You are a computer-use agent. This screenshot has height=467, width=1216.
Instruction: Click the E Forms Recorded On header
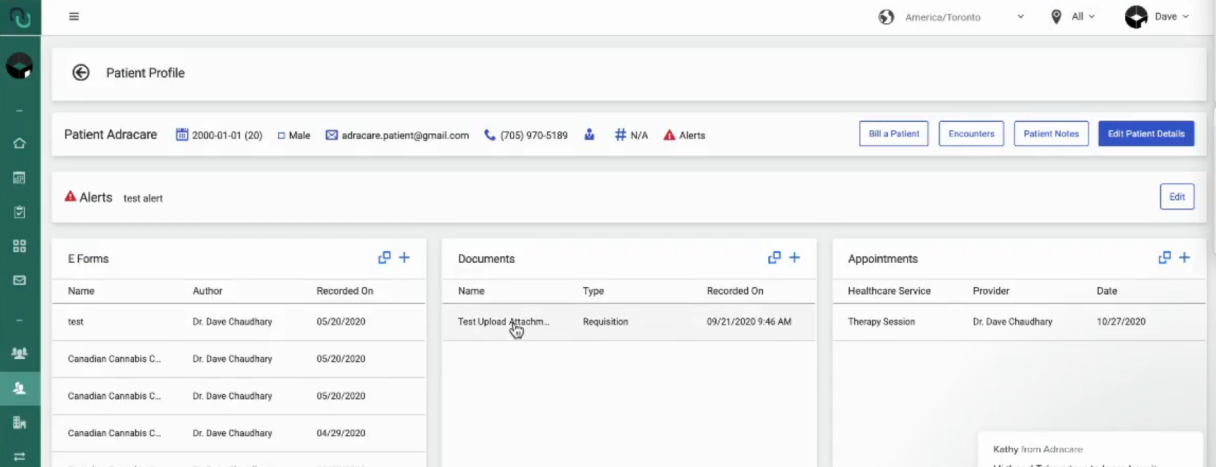[x=345, y=291]
